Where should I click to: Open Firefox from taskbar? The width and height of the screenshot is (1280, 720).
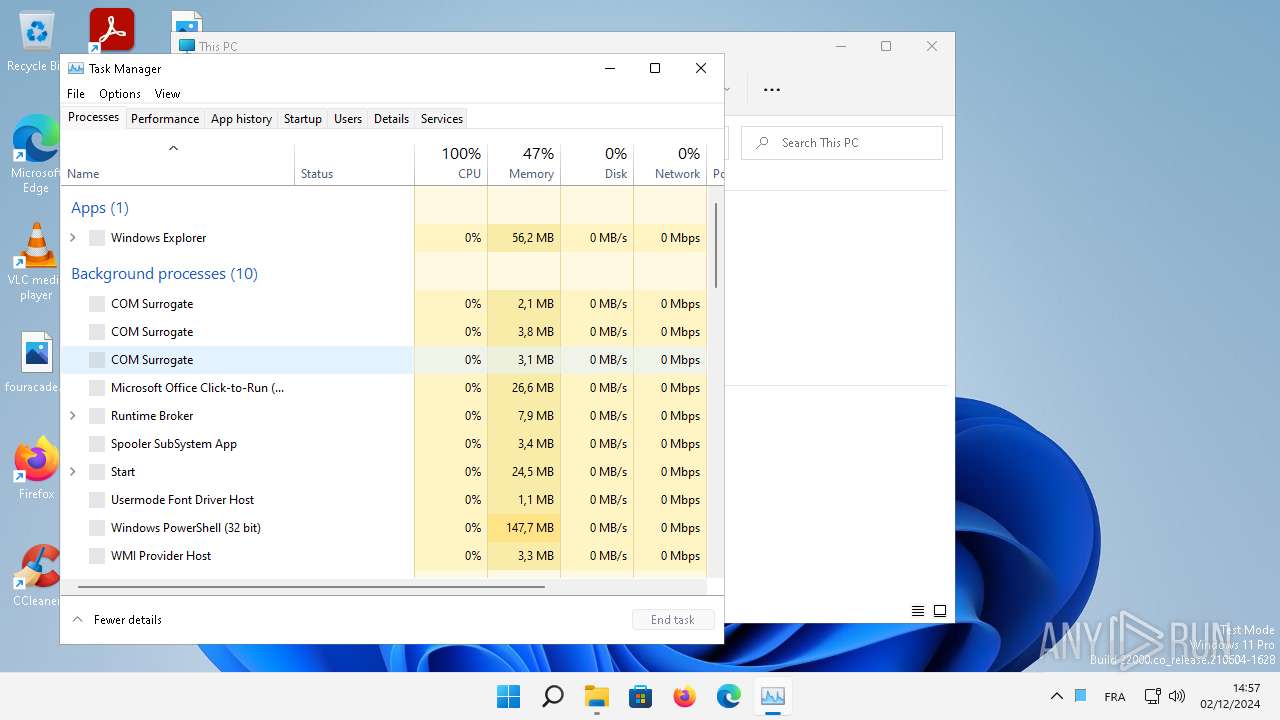click(x=685, y=696)
